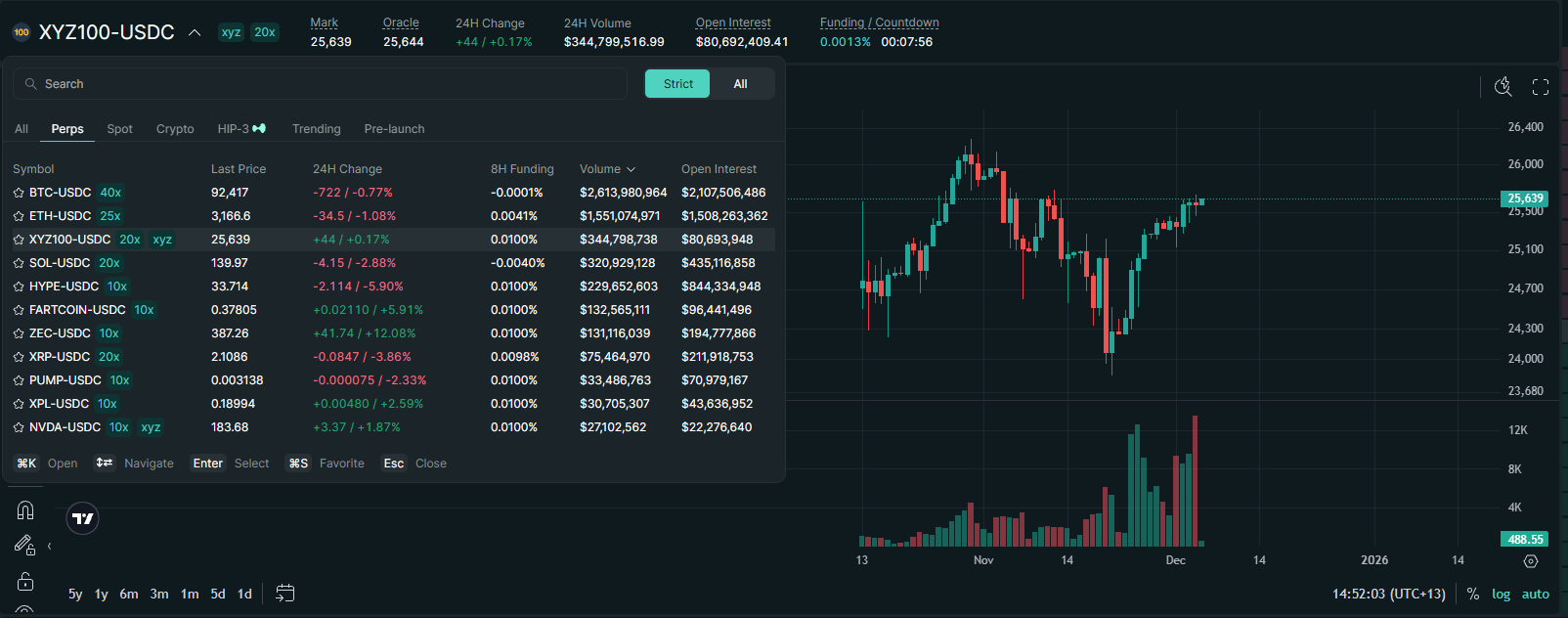Enable the Strict search filter
Screen dimensions: 1568x618
coord(677,84)
